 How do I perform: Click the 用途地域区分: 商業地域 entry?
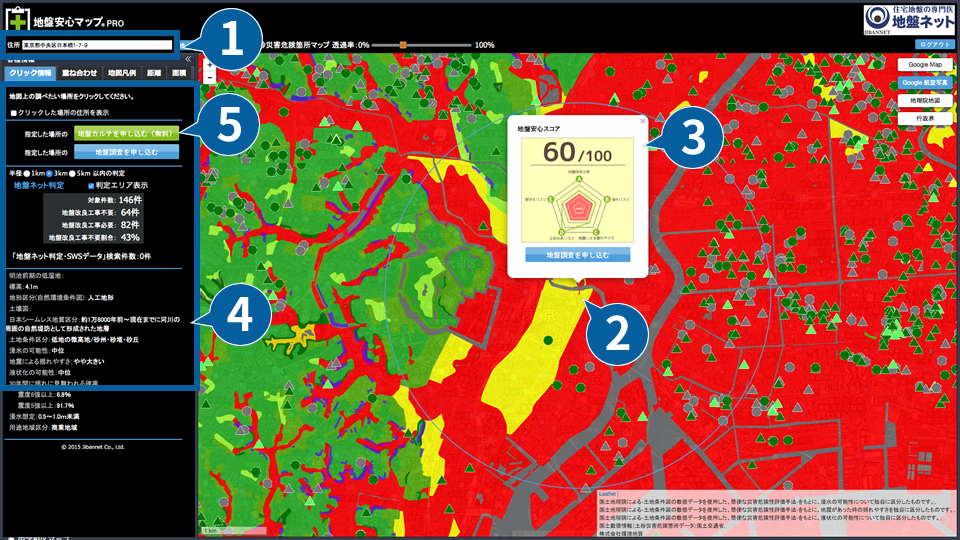(43, 428)
